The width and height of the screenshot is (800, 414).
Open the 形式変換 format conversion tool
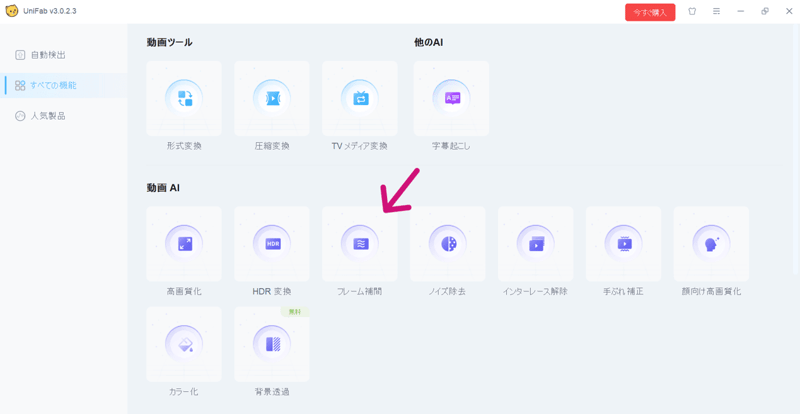(x=184, y=99)
